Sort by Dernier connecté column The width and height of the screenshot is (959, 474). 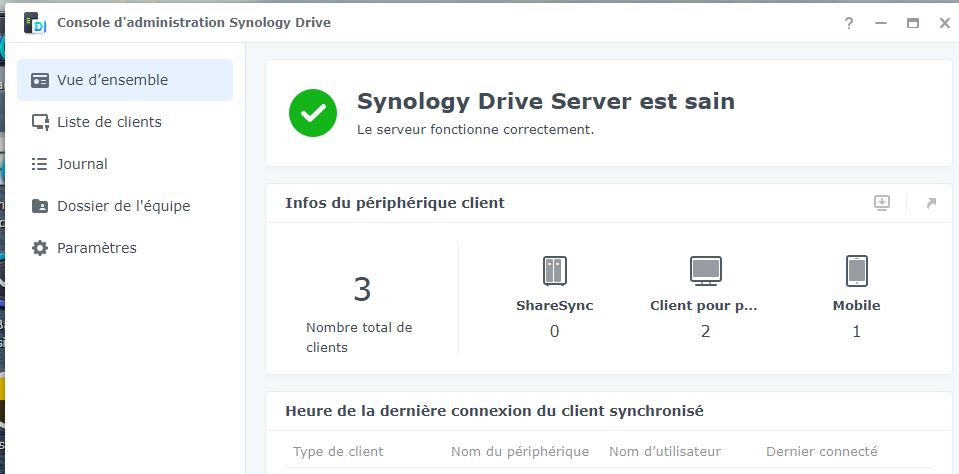pyautogui.click(x=821, y=452)
